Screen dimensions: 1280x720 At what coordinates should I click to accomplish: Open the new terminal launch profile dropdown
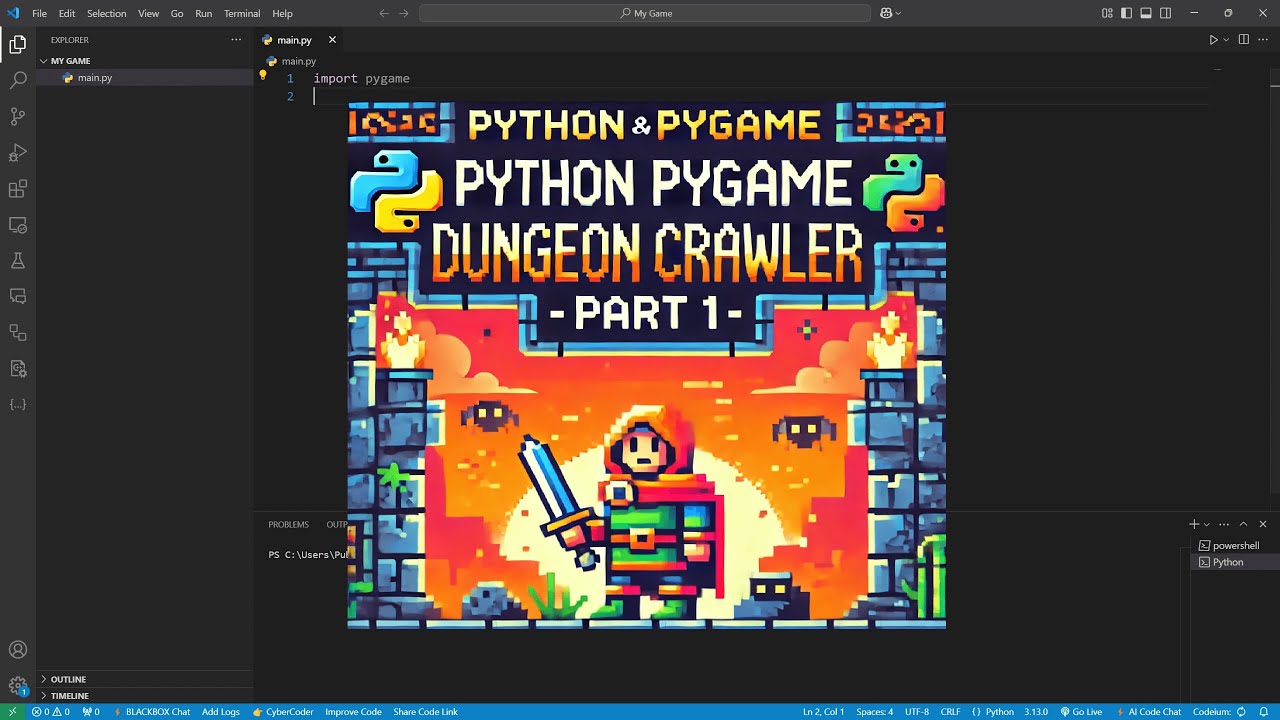click(1207, 524)
